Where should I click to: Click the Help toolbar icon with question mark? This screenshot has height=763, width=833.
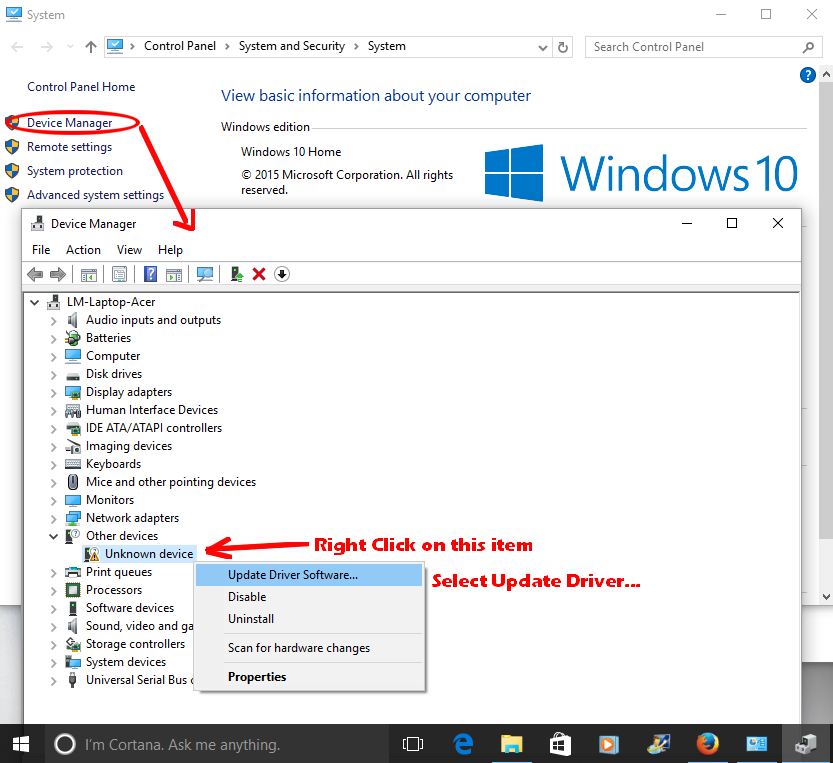pyautogui.click(x=151, y=274)
